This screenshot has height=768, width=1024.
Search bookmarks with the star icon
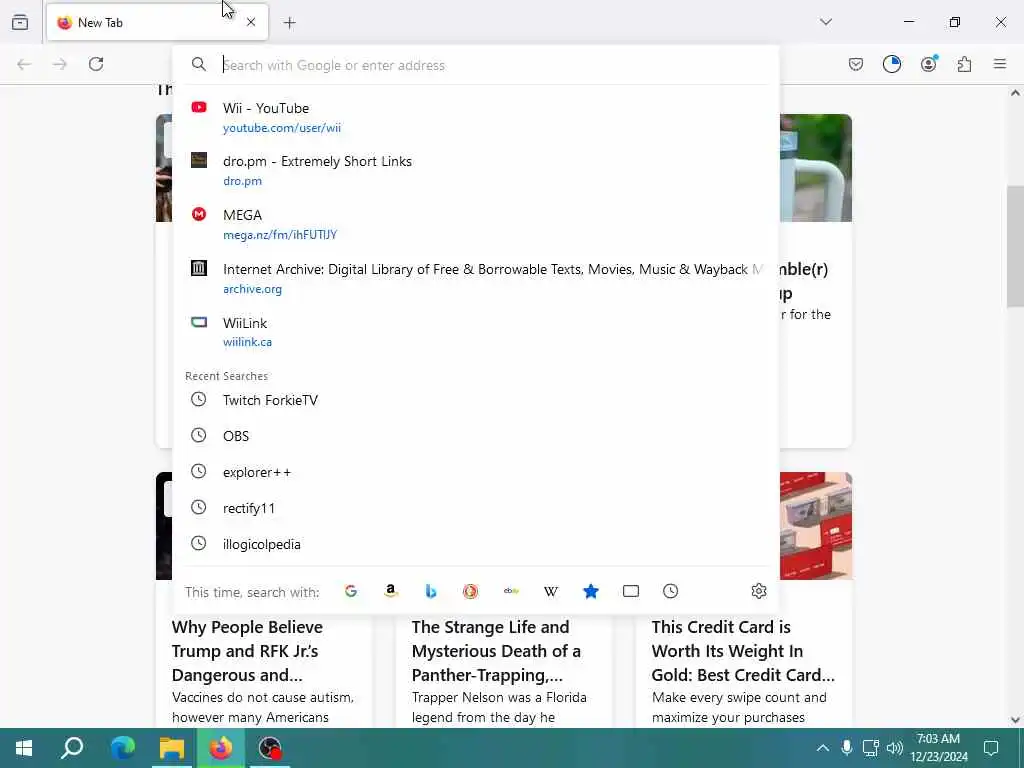click(590, 592)
